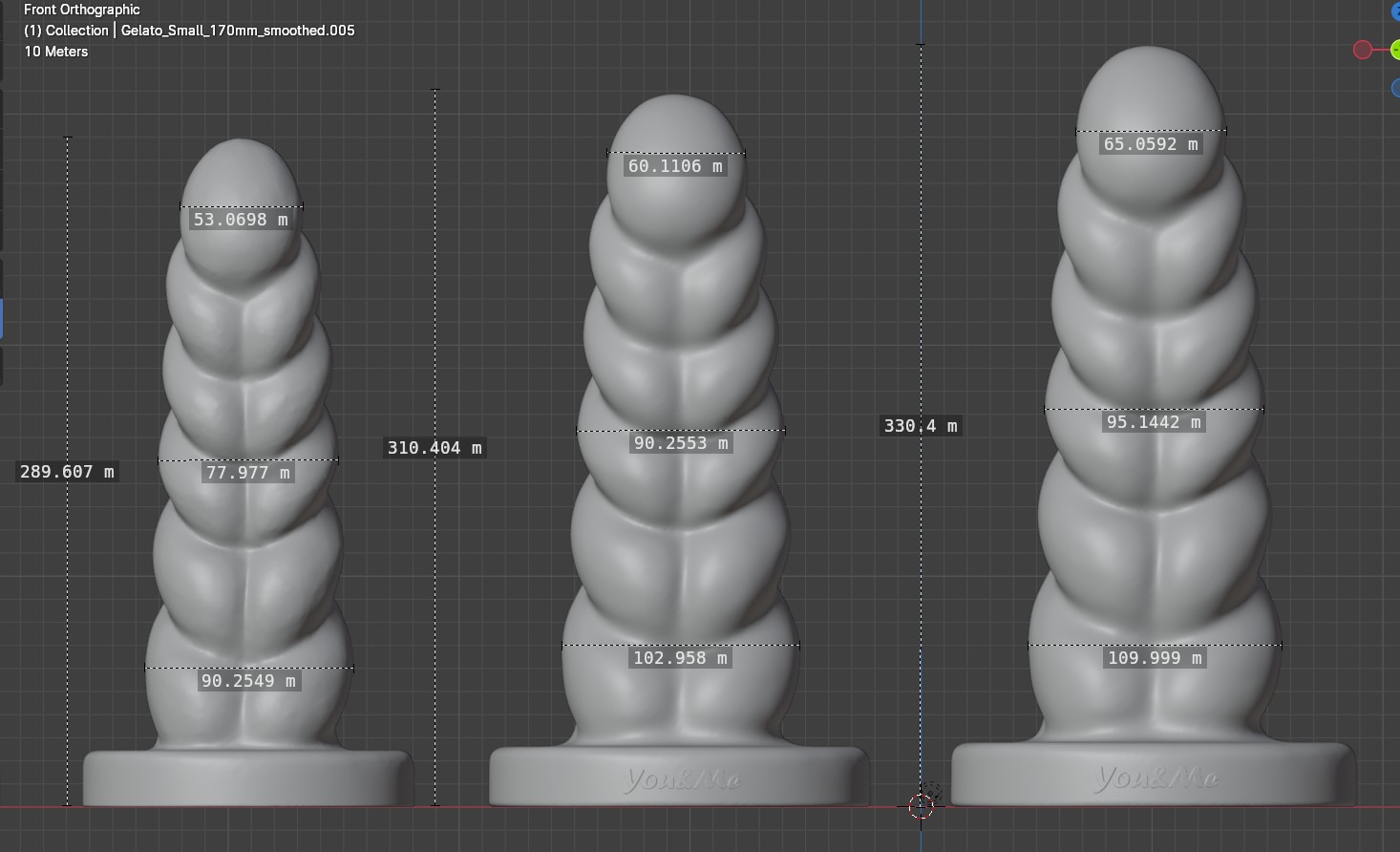Click the 102.958 m width measurement
1400x852 pixels.
pyautogui.click(x=680, y=658)
